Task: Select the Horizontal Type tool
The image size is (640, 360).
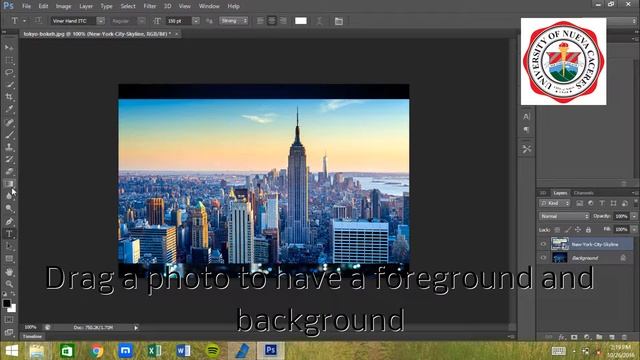Action: point(9,234)
